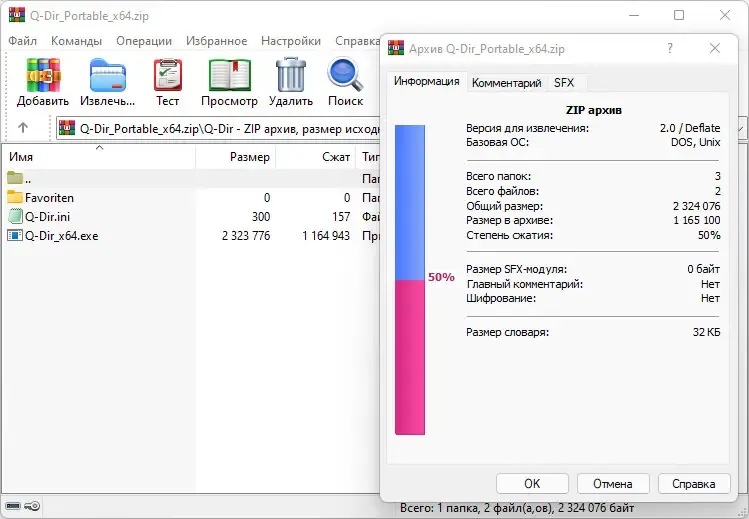This screenshot has height=519, width=749.
Task: Click the WinRAR icon in main title bar
Action: pyautogui.click(x=17, y=15)
